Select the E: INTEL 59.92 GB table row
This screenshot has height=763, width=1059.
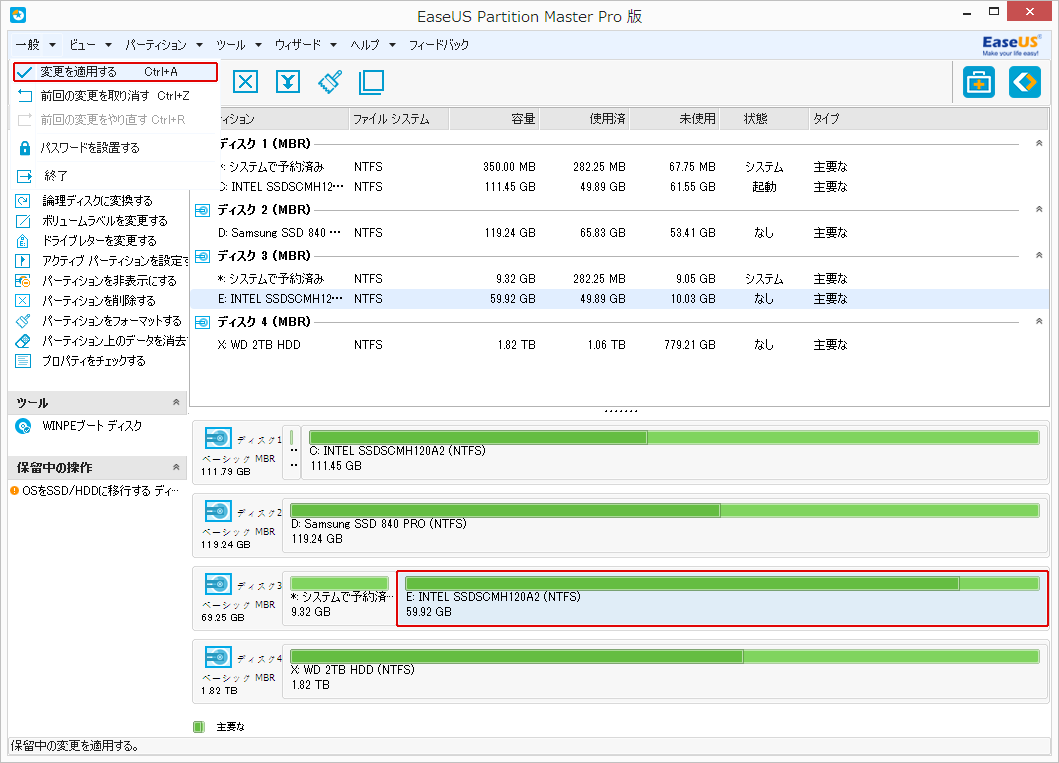(619, 299)
